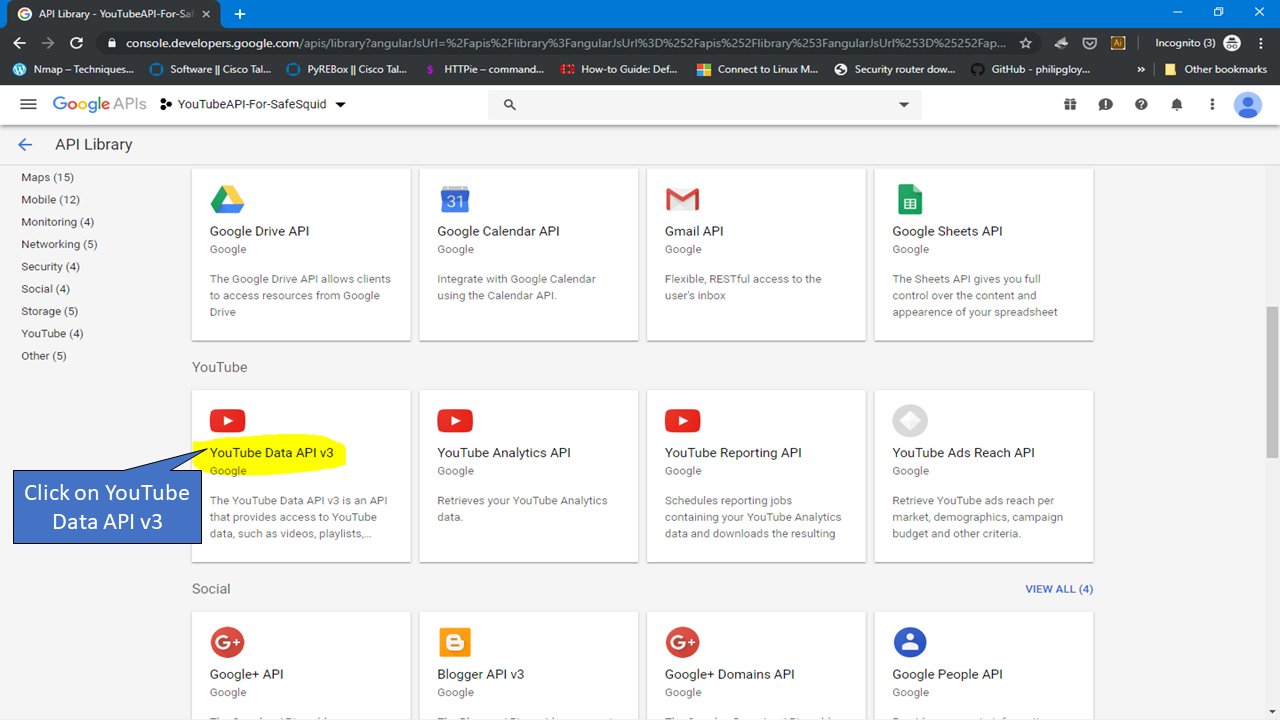
Task: Click the user account avatar in console
Action: coord(1248,104)
